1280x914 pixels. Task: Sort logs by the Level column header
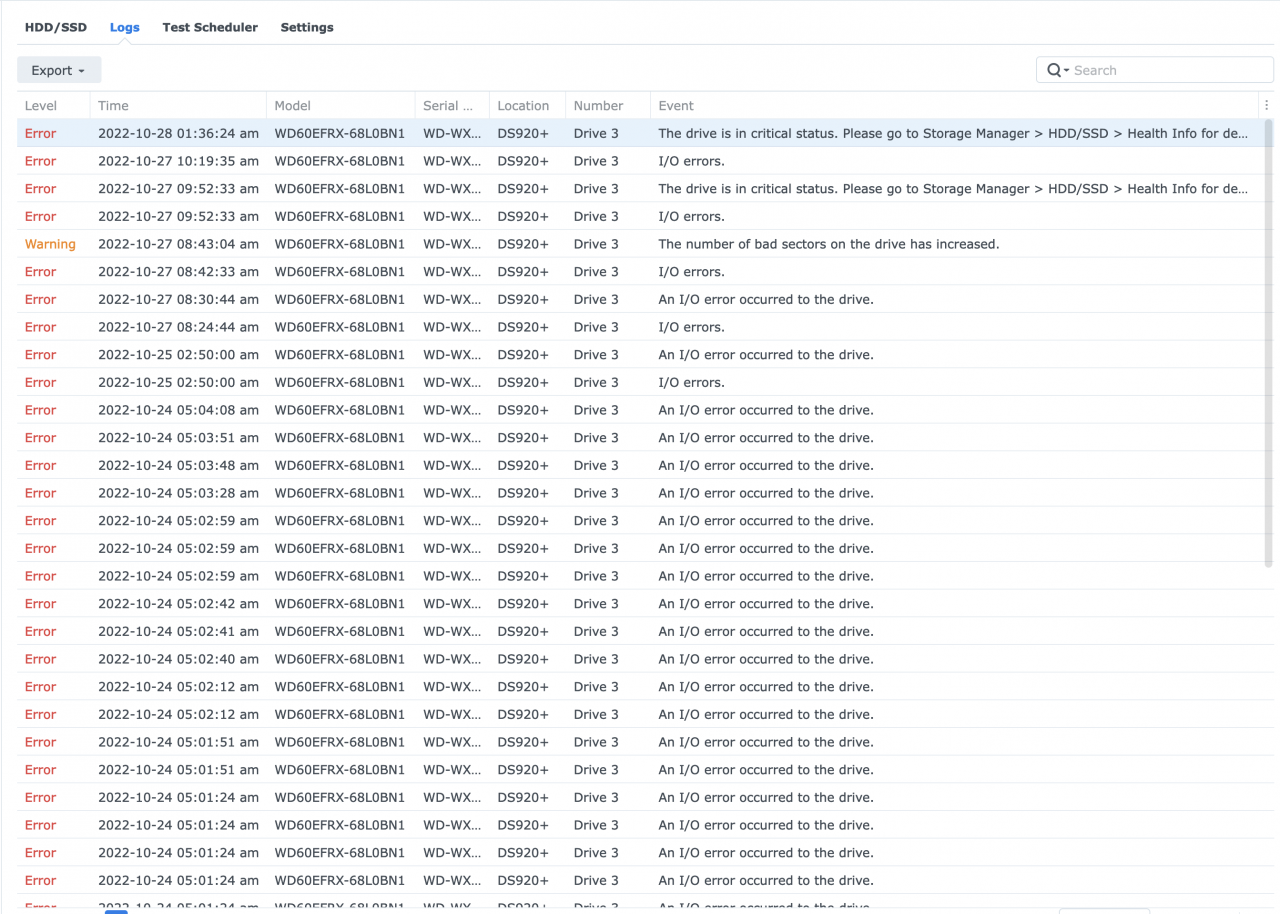tap(41, 105)
